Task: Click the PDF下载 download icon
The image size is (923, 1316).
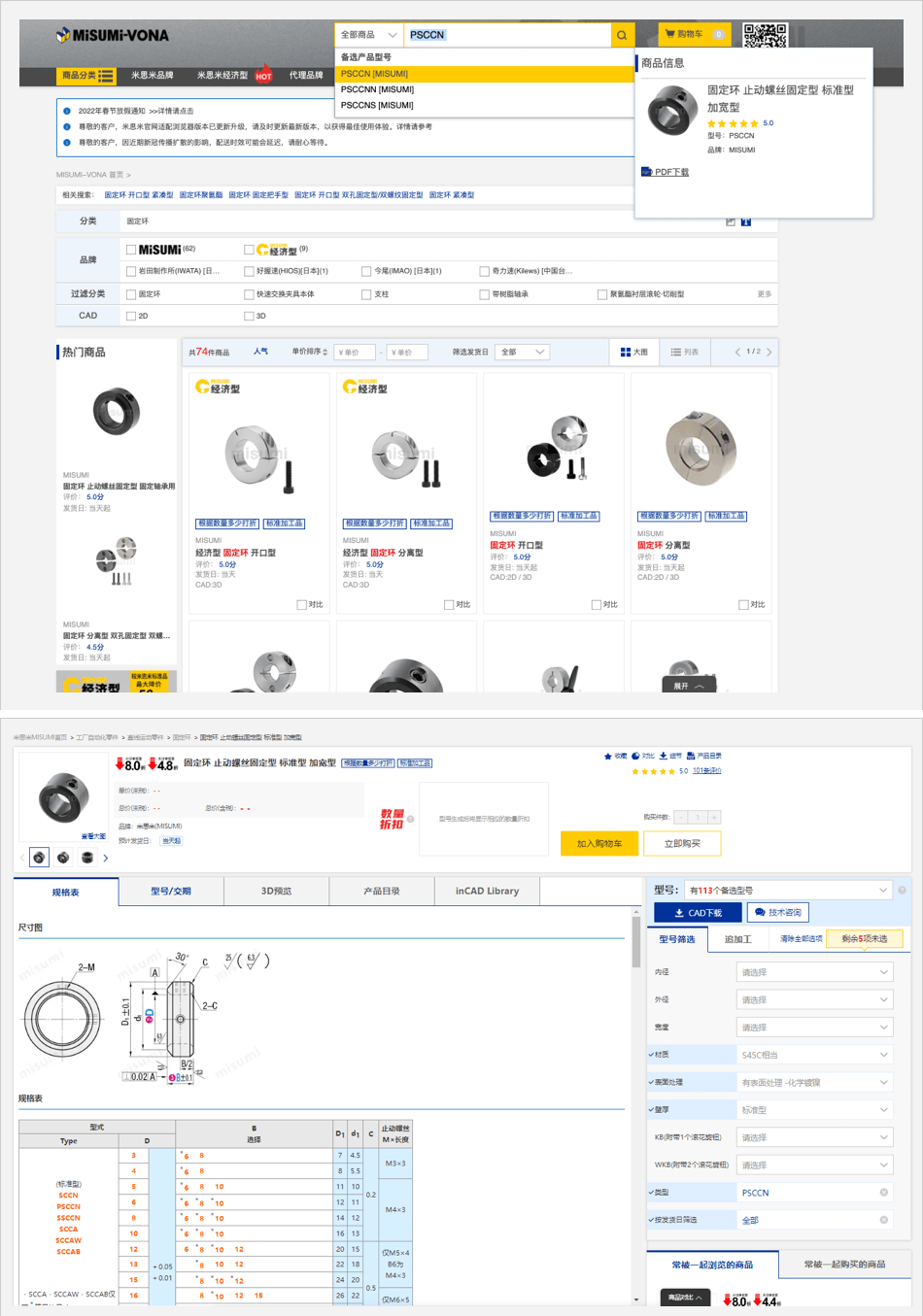Action: tap(646, 172)
